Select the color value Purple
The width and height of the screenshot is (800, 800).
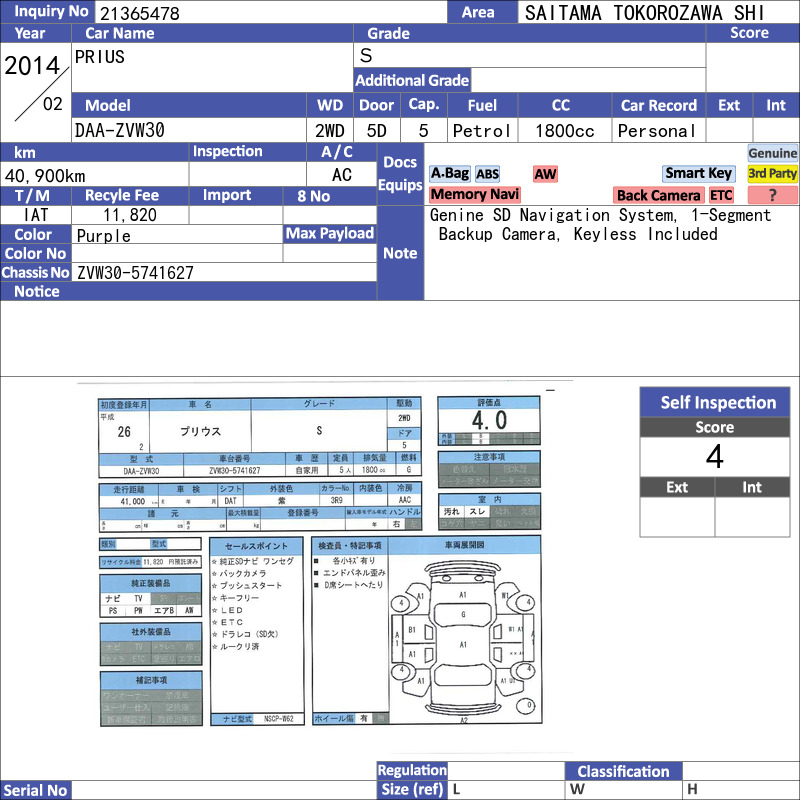click(x=104, y=235)
